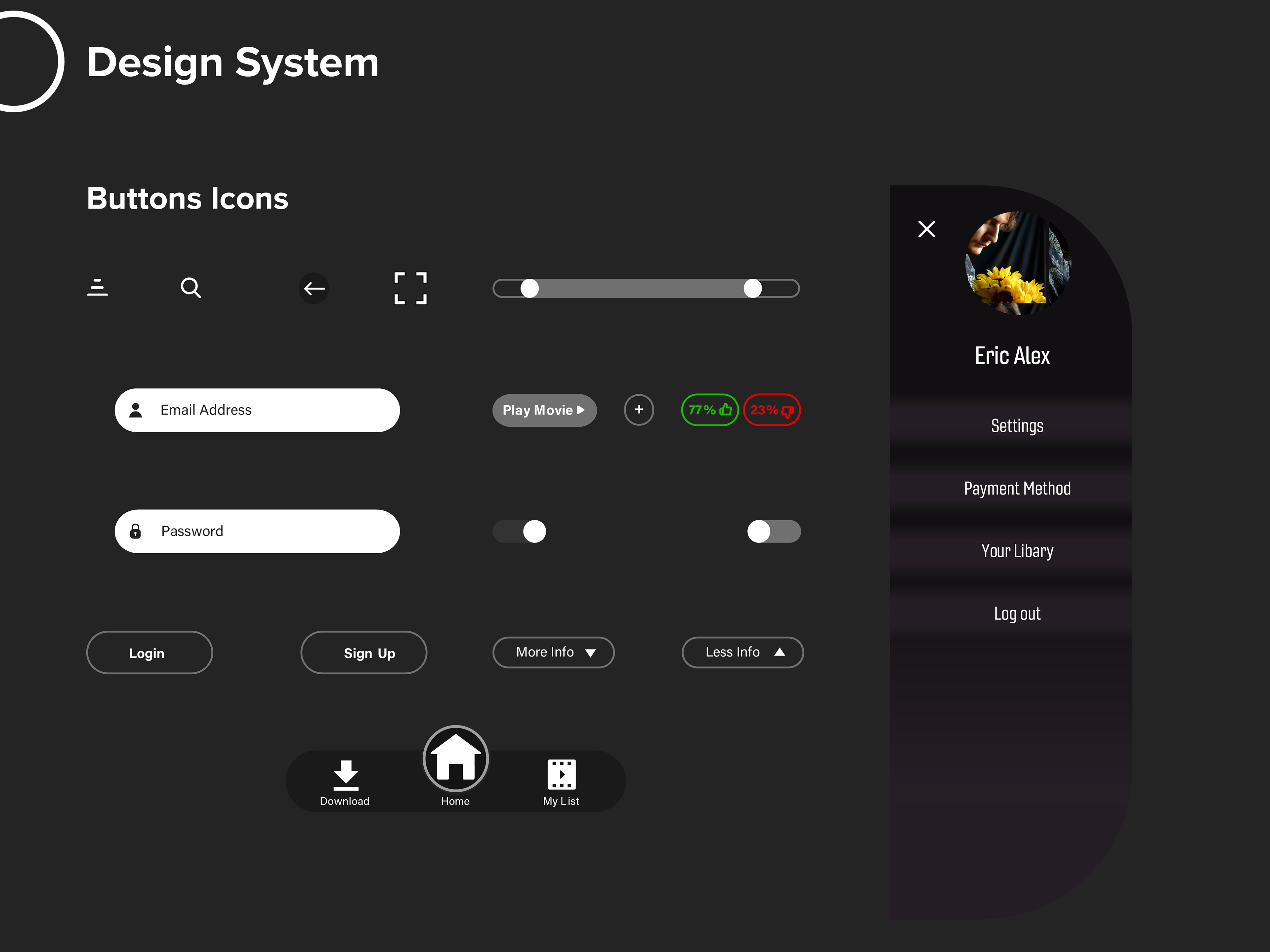Click the Play Movie button
The height and width of the screenshot is (952, 1270).
[544, 410]
